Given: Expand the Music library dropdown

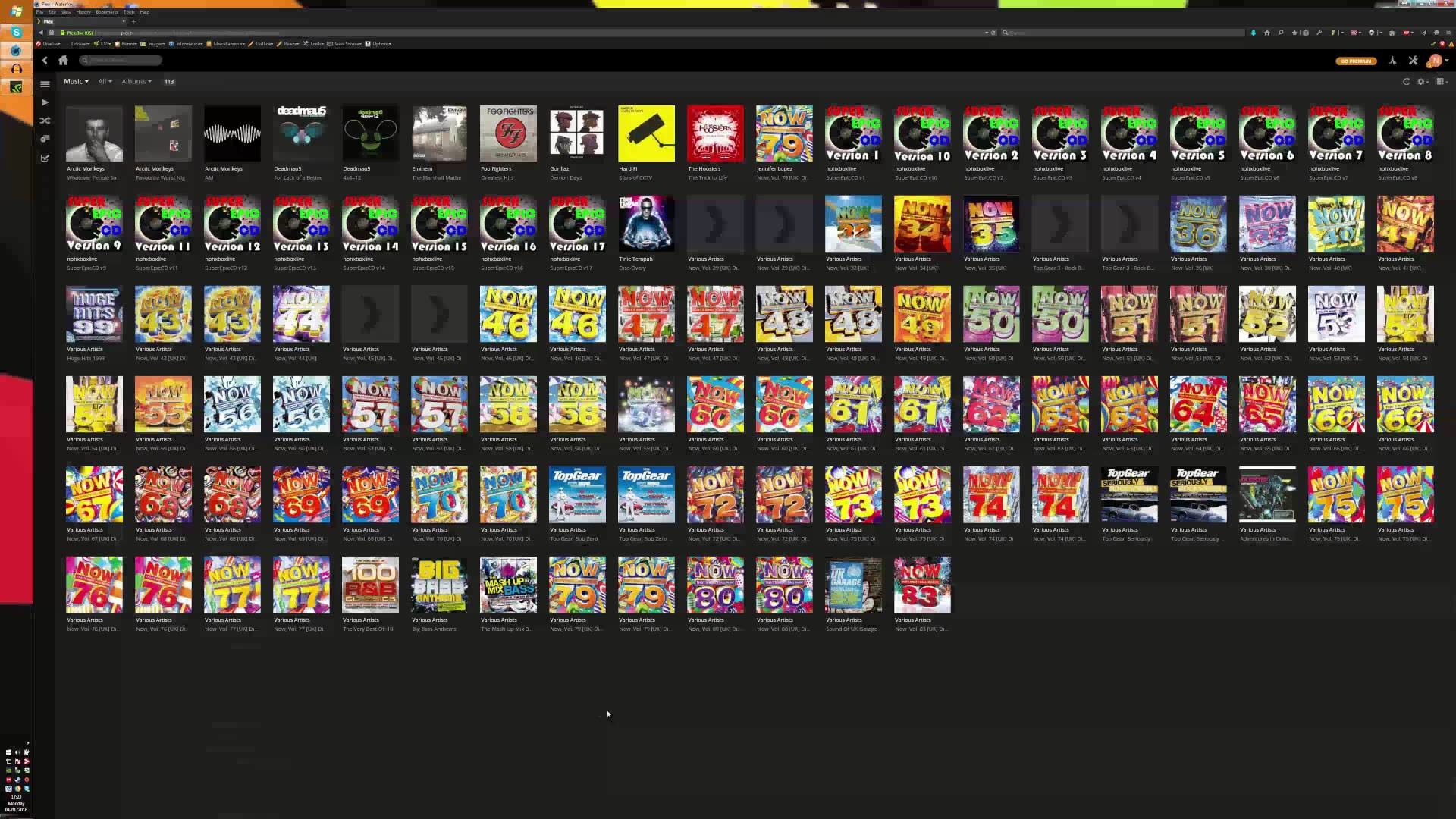Looking at the screenshot, I should click(x=76, y=81).
